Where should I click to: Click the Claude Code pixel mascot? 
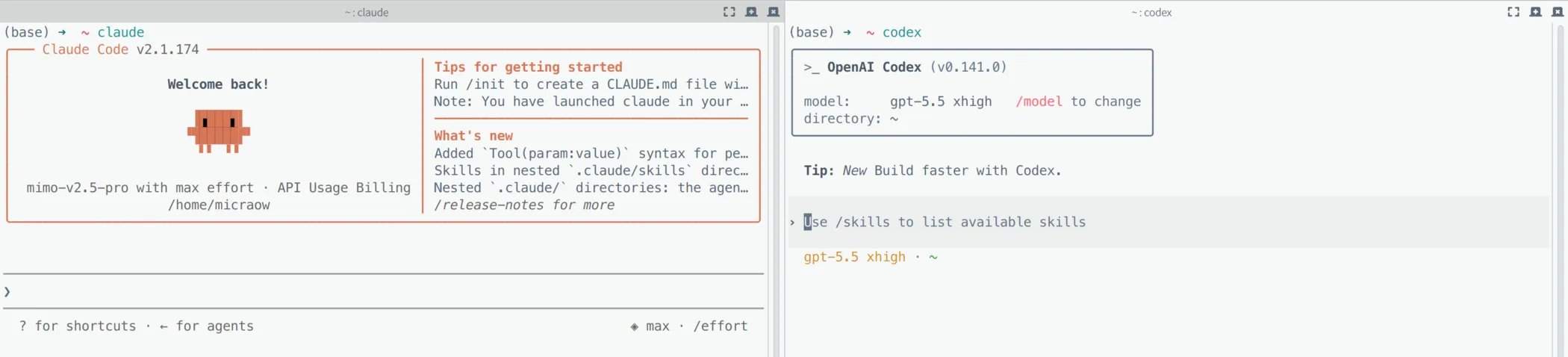click(x=219, y=131)
